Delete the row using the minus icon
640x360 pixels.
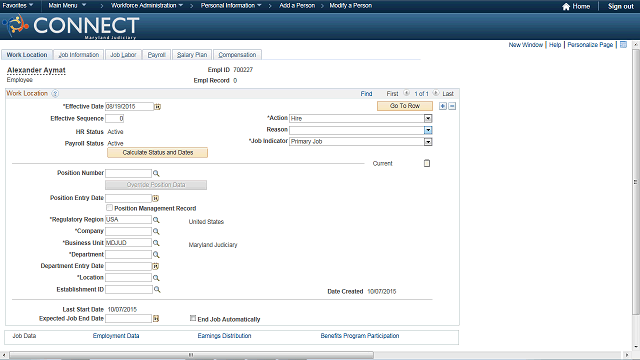(x=452, y=106)
